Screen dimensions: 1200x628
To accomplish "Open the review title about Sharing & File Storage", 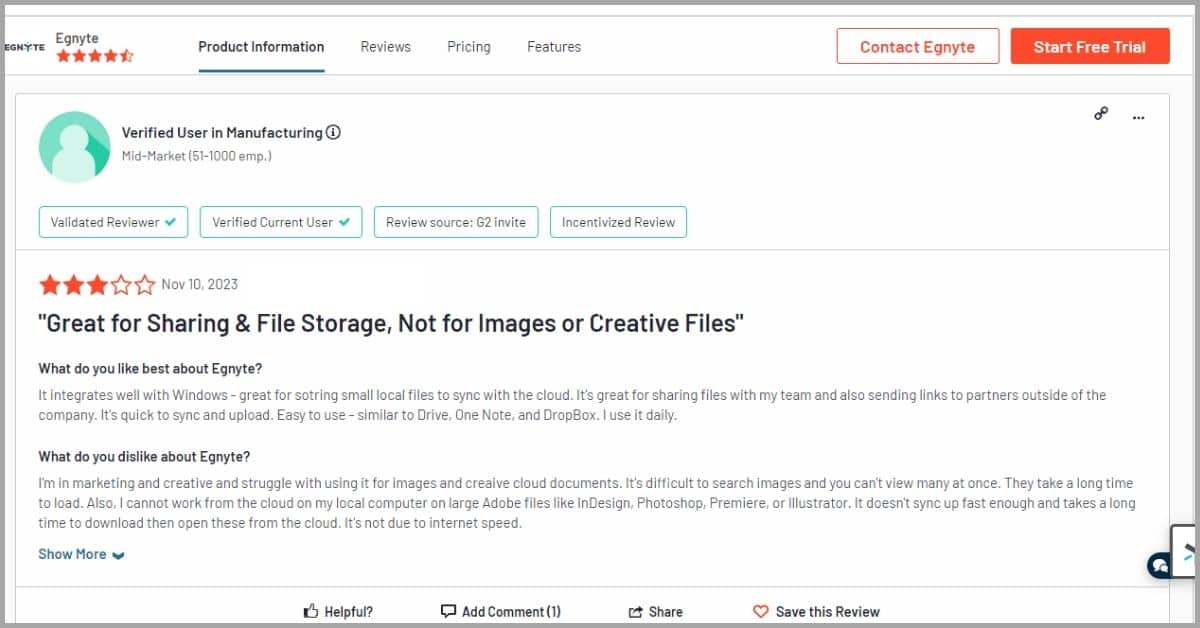I will click(391, 323).
